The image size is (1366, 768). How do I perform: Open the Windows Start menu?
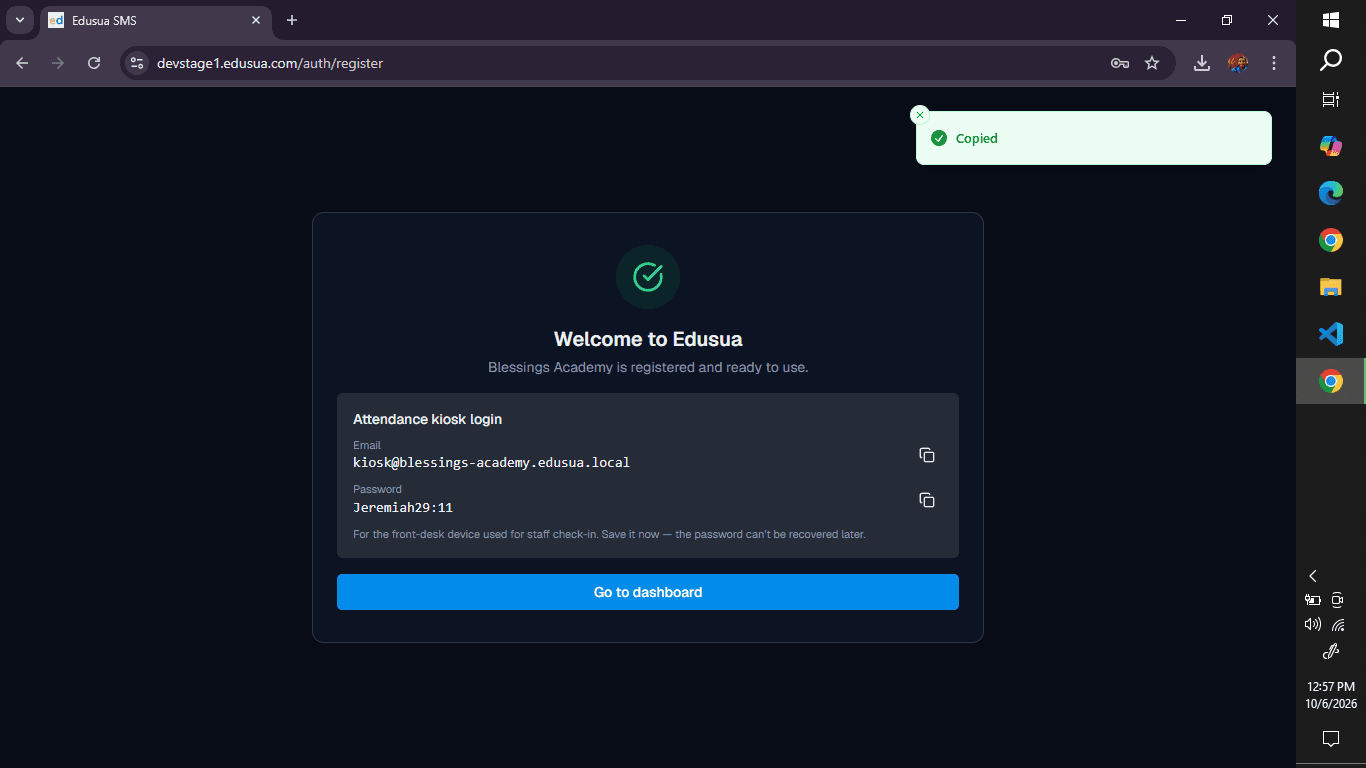[x=1331, y=20]
